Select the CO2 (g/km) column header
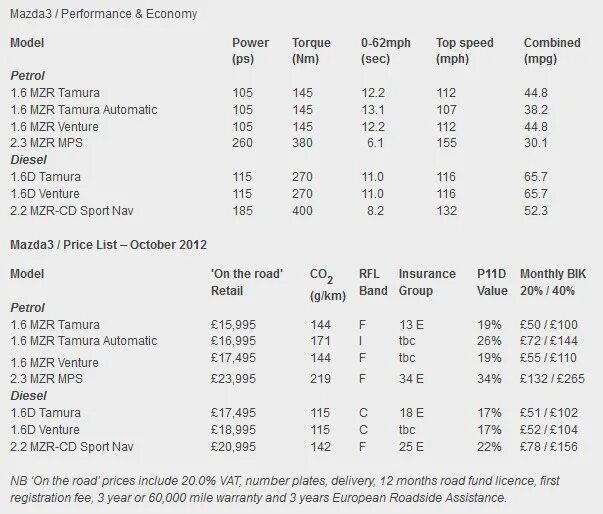 coord(328,284)
